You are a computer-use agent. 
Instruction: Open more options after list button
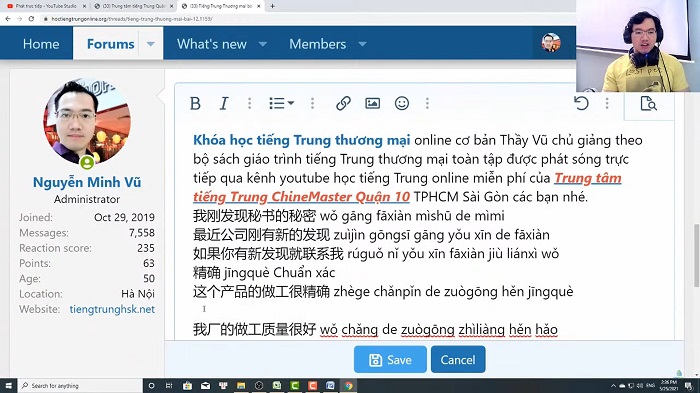(x=312, y=104)
